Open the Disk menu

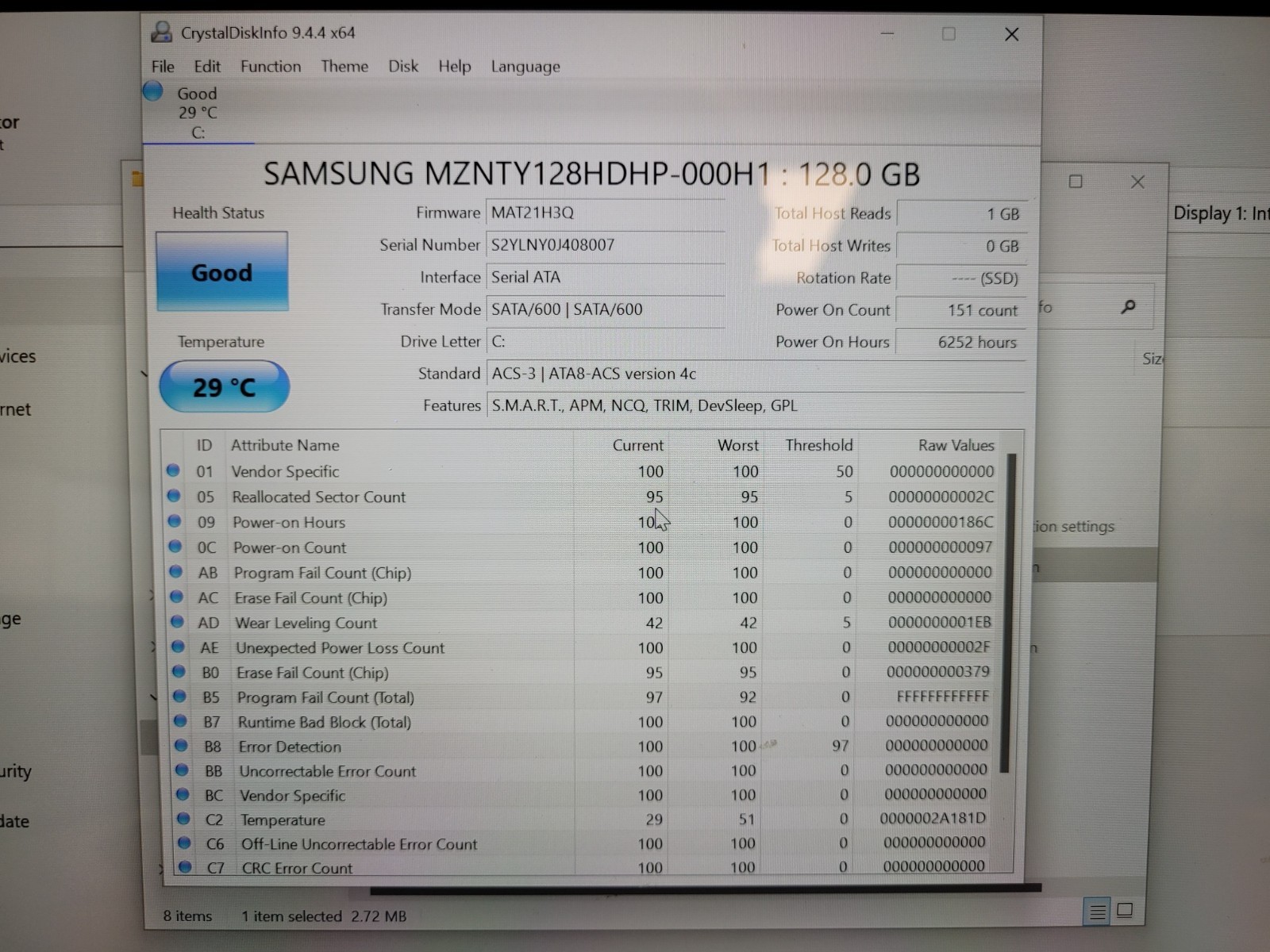pyautogui.click(x=403, y=67)
